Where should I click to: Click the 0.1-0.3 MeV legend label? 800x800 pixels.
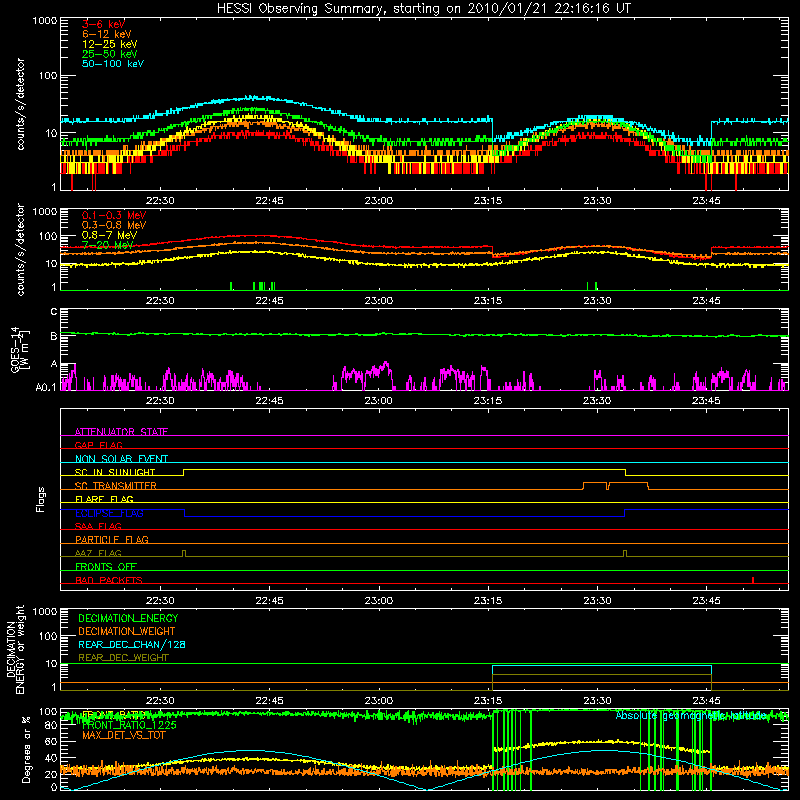coord(114,215)
